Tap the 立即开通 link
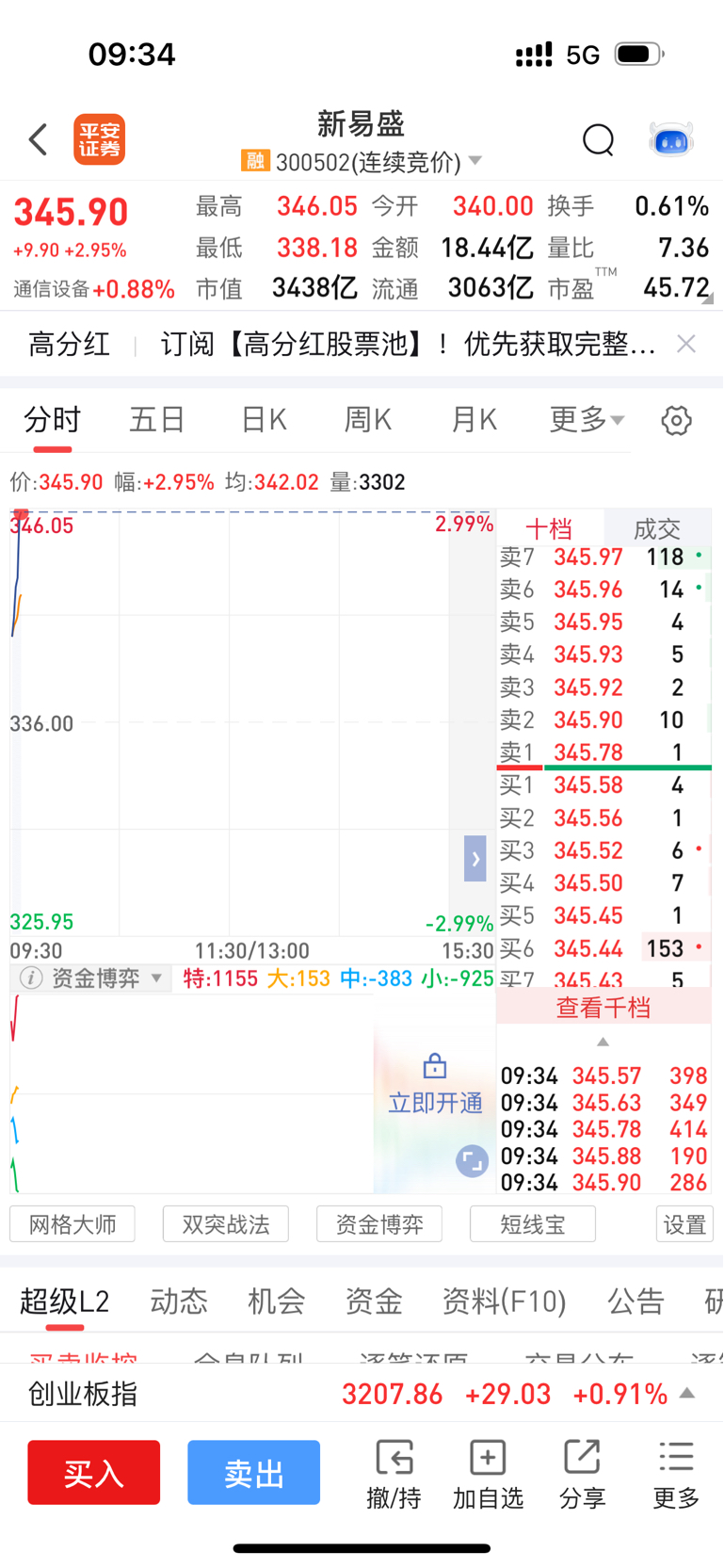724x1568 pixels. [435, 1103]
